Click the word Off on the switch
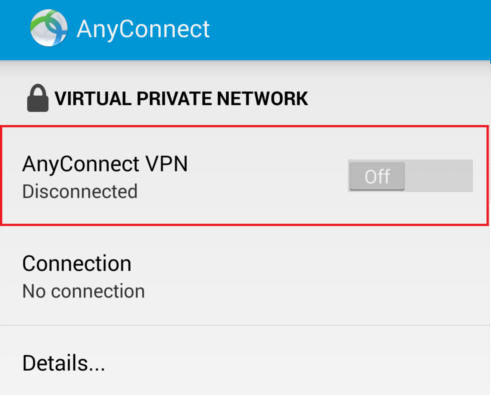The height and width of the screenshot is (395, 491). [377, 176]
